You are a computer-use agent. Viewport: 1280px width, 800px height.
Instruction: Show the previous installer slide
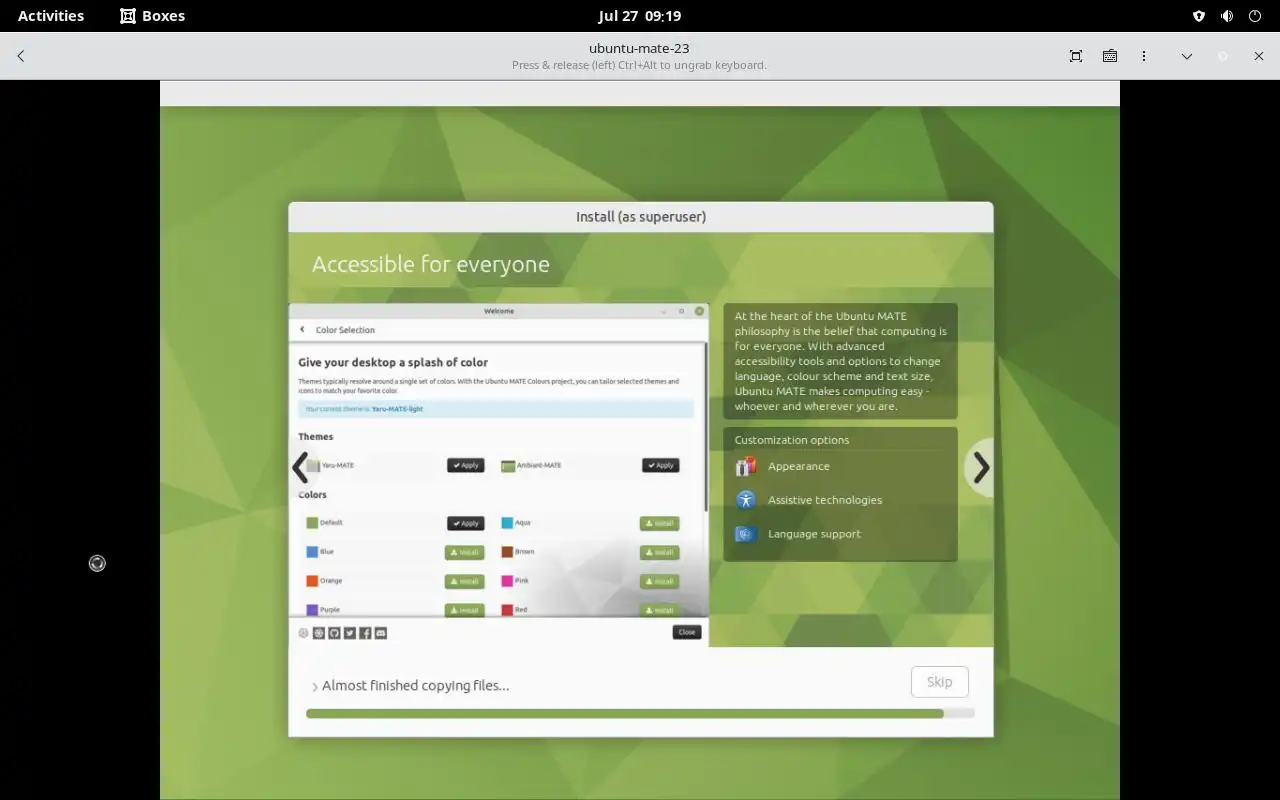301,467
